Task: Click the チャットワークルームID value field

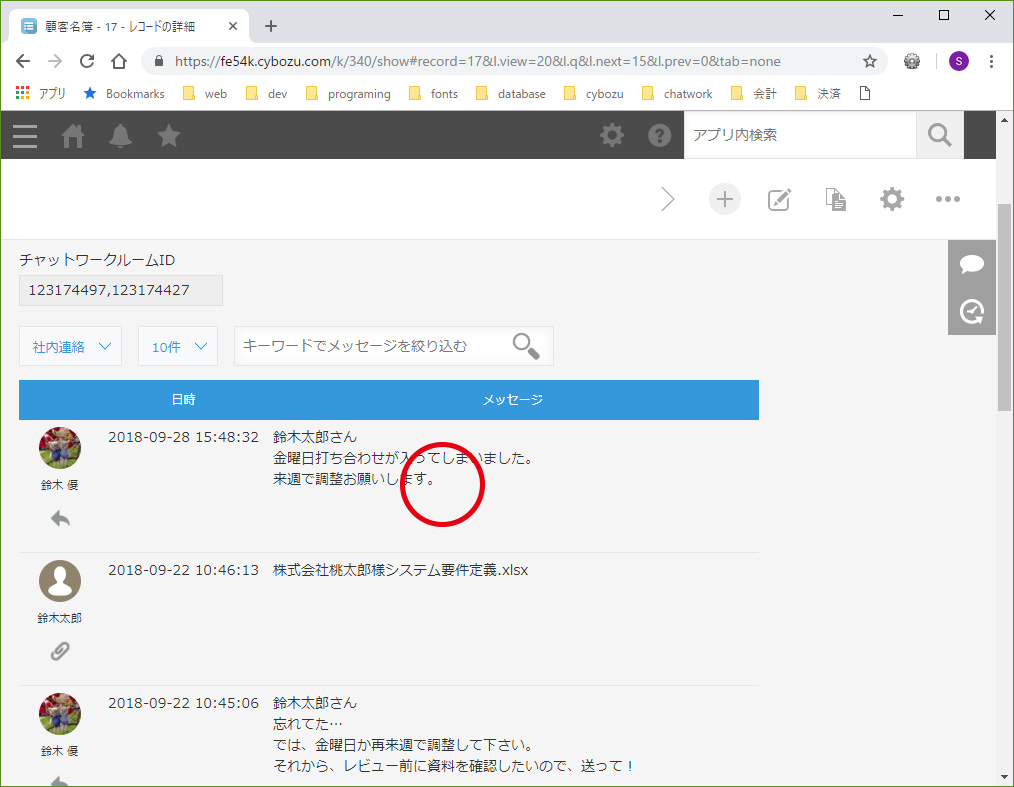Action: (x=121, y=290)
